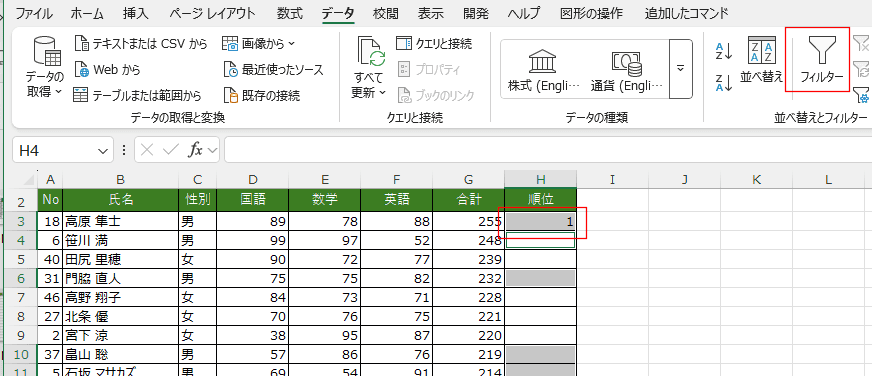Sort descending with the Z-A icon
872x376 pixels.
pyautogui.click(x=724, y=82)
